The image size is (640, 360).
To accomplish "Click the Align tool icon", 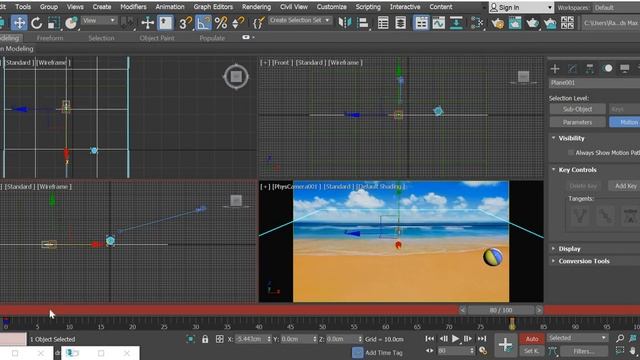I will click(363, 23).
